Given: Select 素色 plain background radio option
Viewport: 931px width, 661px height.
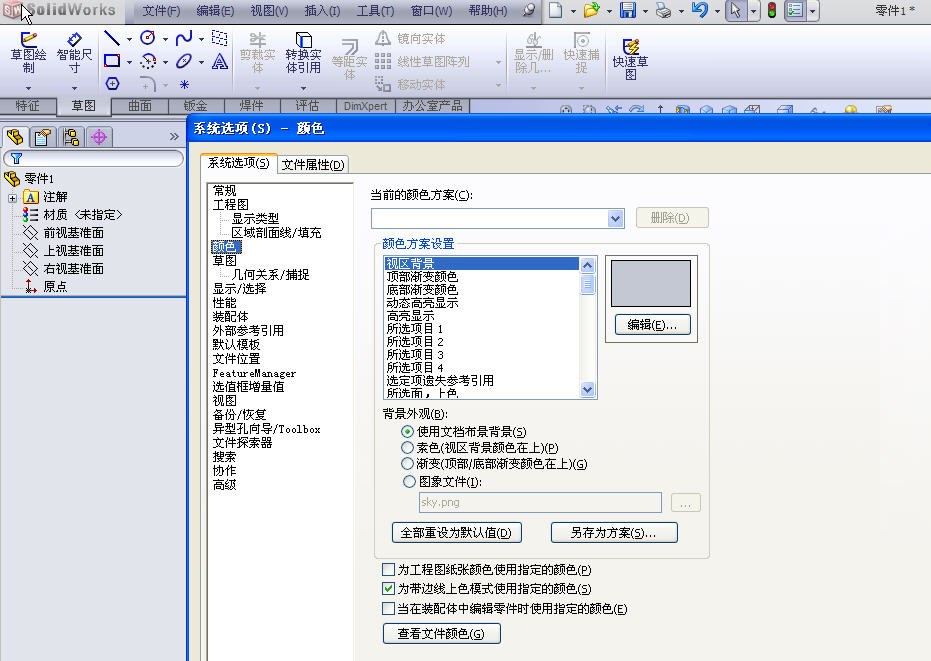Looking at the screenshot, I should tap(407, 447).
